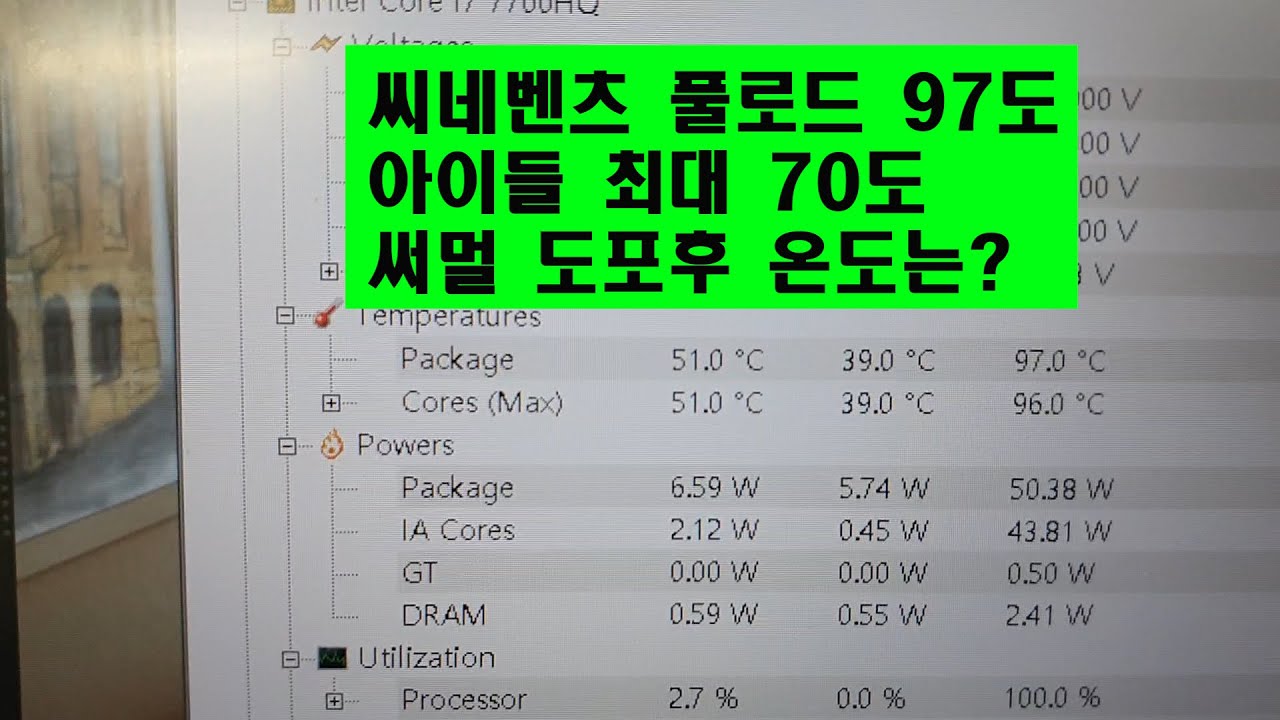This screenshot has width=1280, height=720.
Task: Click Package temperature minimum 39.0 °C
Action: click(x=887, y=360)
